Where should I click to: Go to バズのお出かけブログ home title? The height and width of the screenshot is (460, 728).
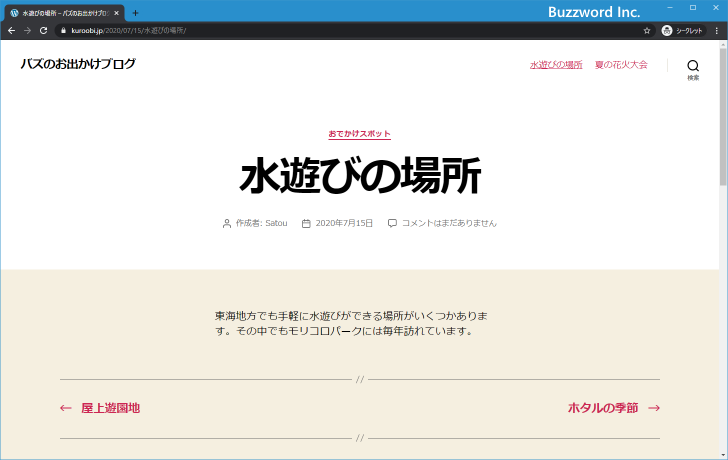coord(78,64)
